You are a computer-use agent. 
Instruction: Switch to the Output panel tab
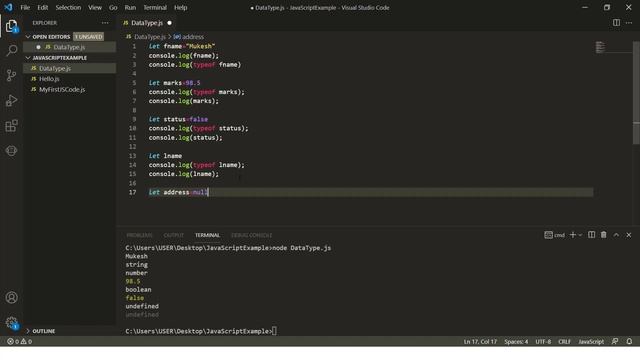pos(173,235)
